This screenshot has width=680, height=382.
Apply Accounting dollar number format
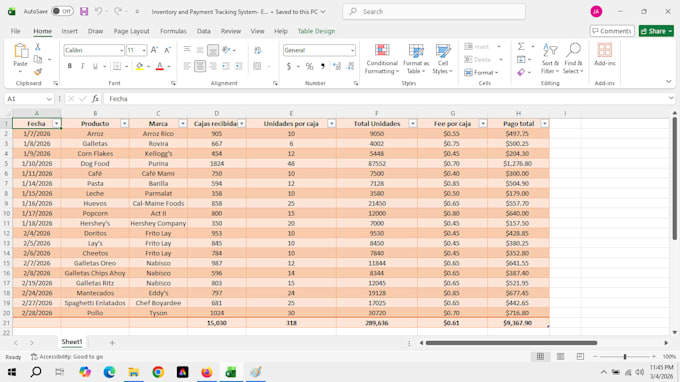(289, 66)
